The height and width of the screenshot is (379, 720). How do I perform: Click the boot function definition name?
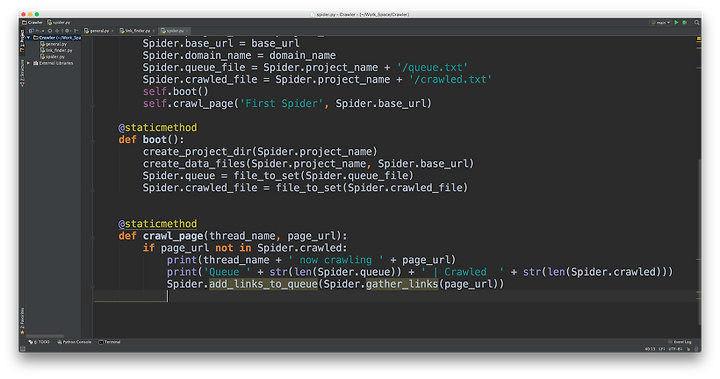point(155,139)
